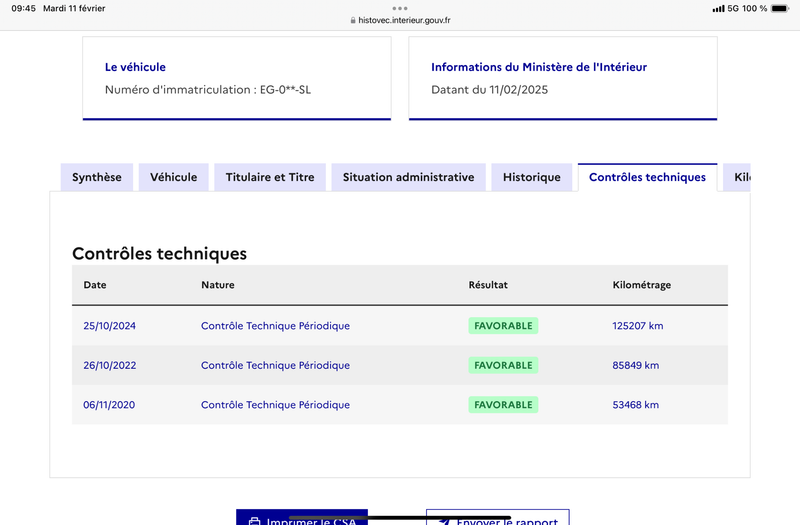Click the date 25/10/2024
800x525 pixels.
pyautogui.click(x=110, y=326)
